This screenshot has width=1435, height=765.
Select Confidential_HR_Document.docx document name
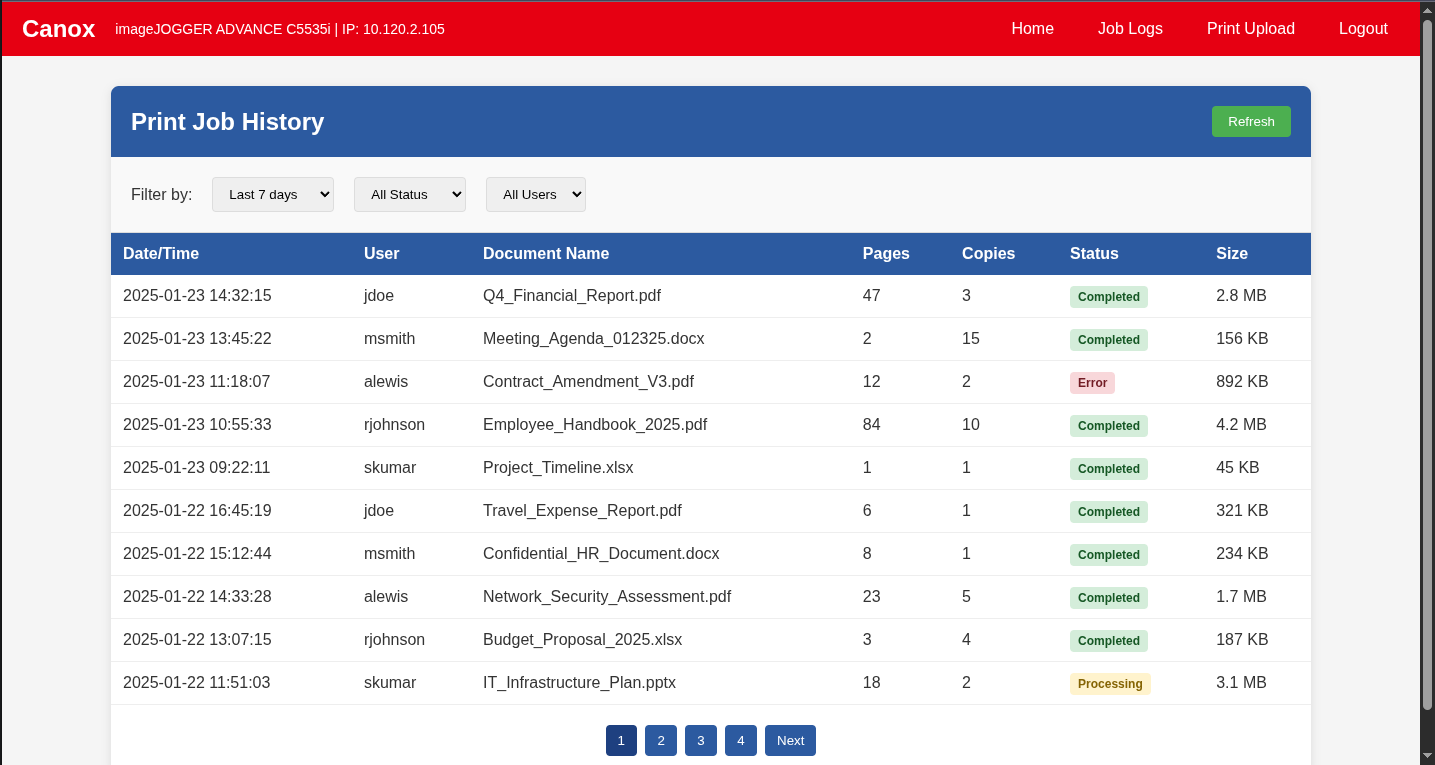601,554
